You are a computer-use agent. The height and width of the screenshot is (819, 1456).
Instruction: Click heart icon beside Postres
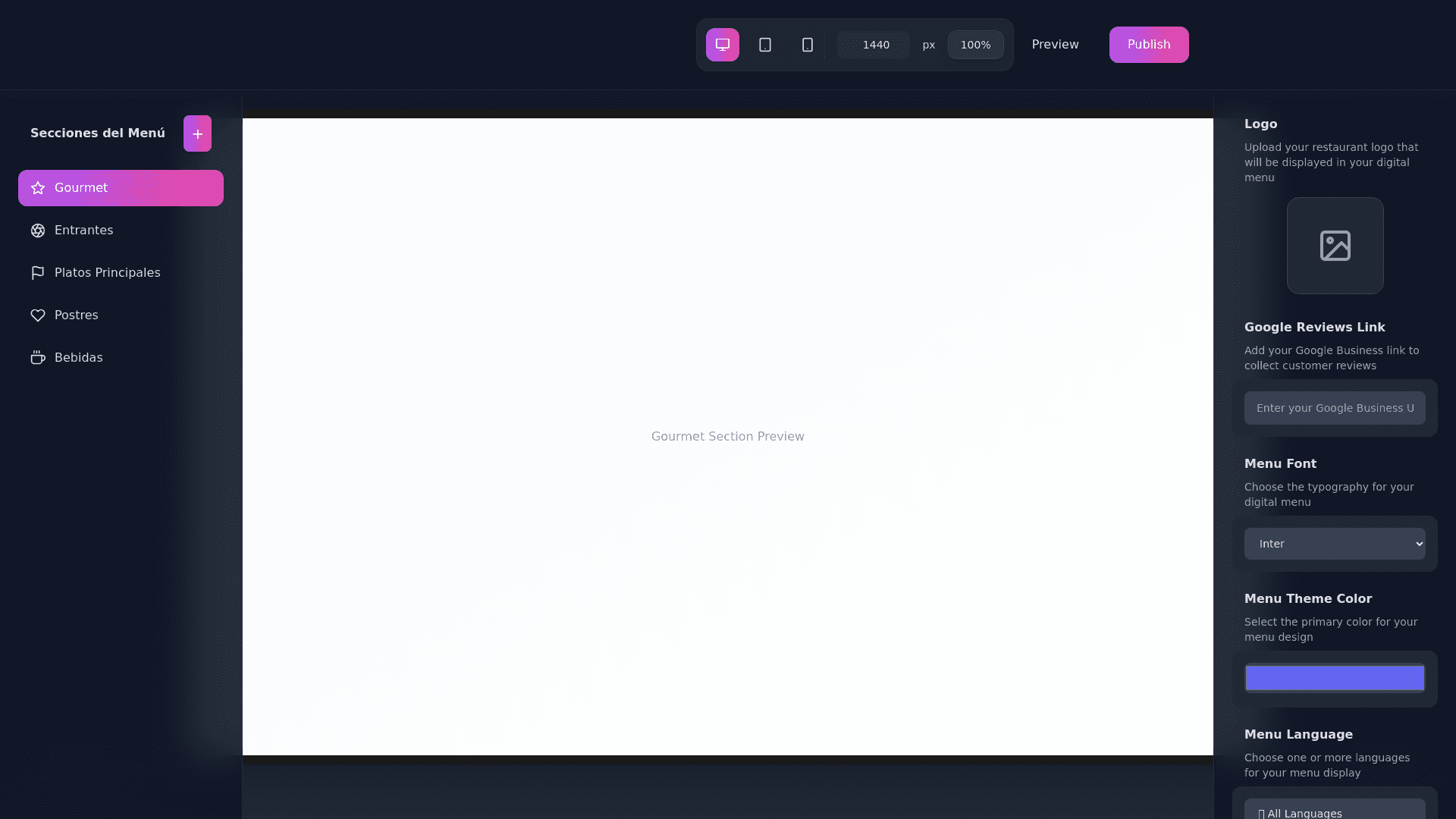[x=38, y=315]
